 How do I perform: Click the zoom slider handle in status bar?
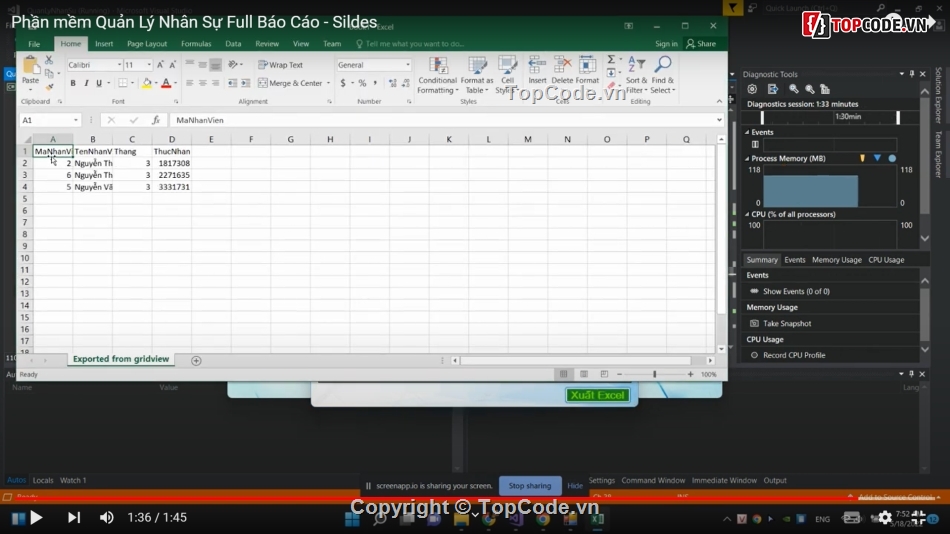(654, 375)
